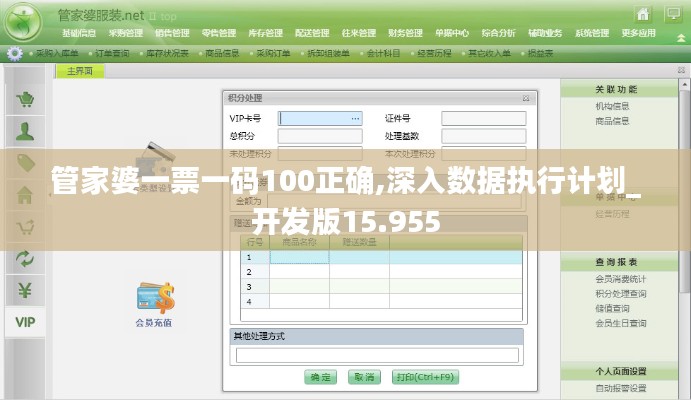Screen dimensions: 691x400
Task: Click the monitor icon at top right
Action: coord(673,14)
